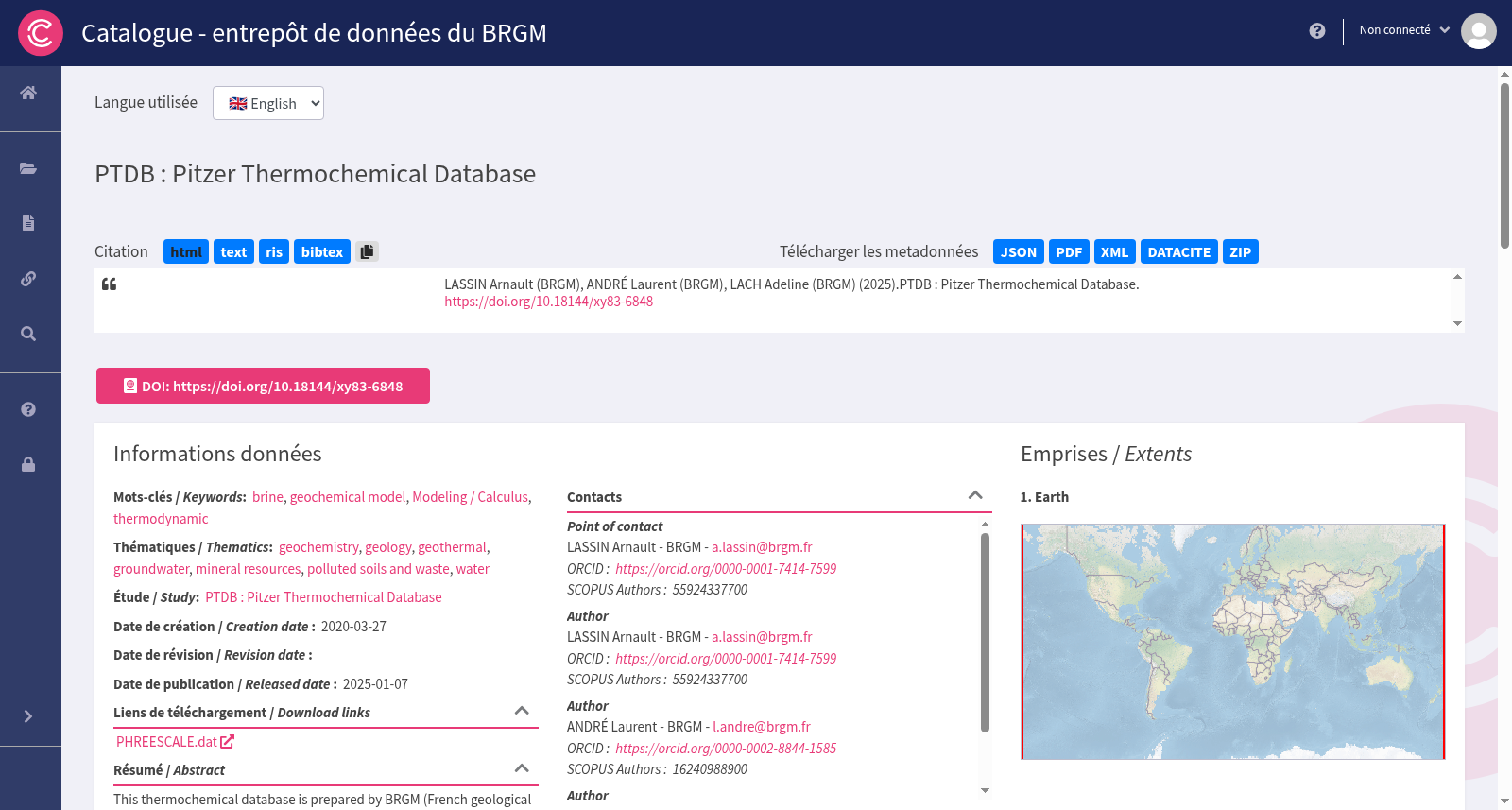
Task: Click the SCOPUS Authors value 16240988900
Action: (710, 769)
